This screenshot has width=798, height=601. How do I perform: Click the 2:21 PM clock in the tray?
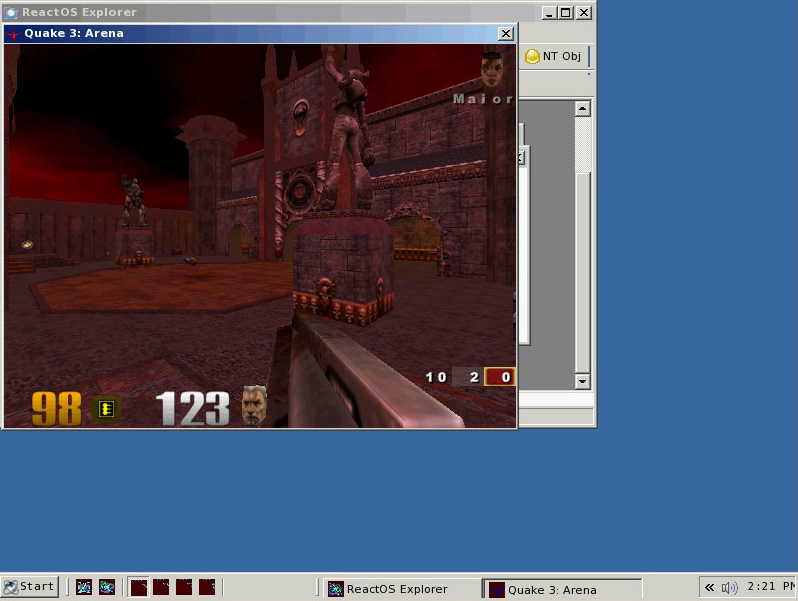click(x=770, y=587)
